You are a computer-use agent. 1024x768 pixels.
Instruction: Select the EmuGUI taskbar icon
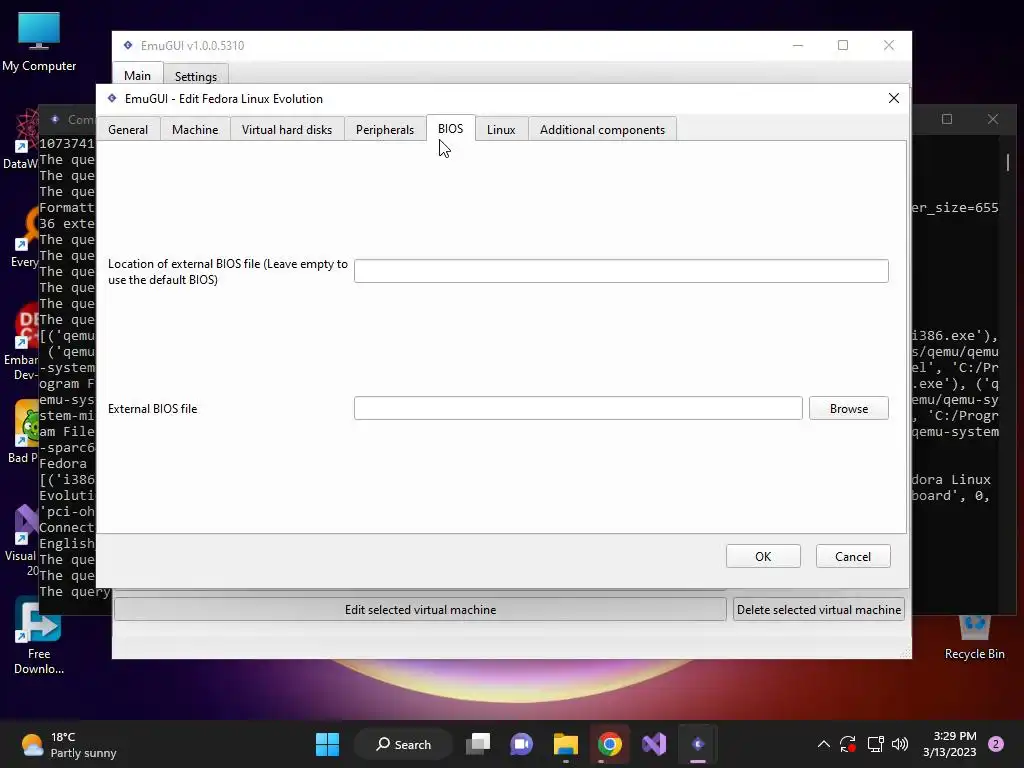pyautogui.click(x=697, y=744)
